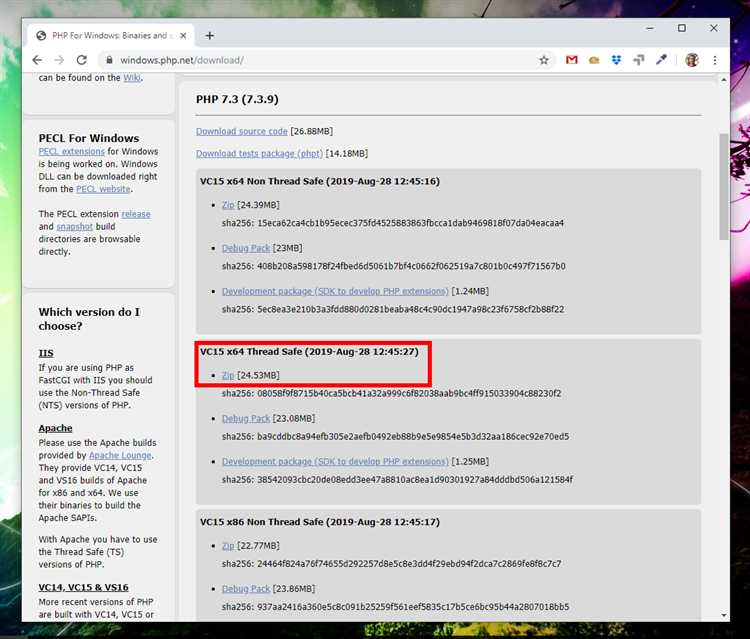
Task: Open the Gmail extension icon
Action: tap(572, 60)
